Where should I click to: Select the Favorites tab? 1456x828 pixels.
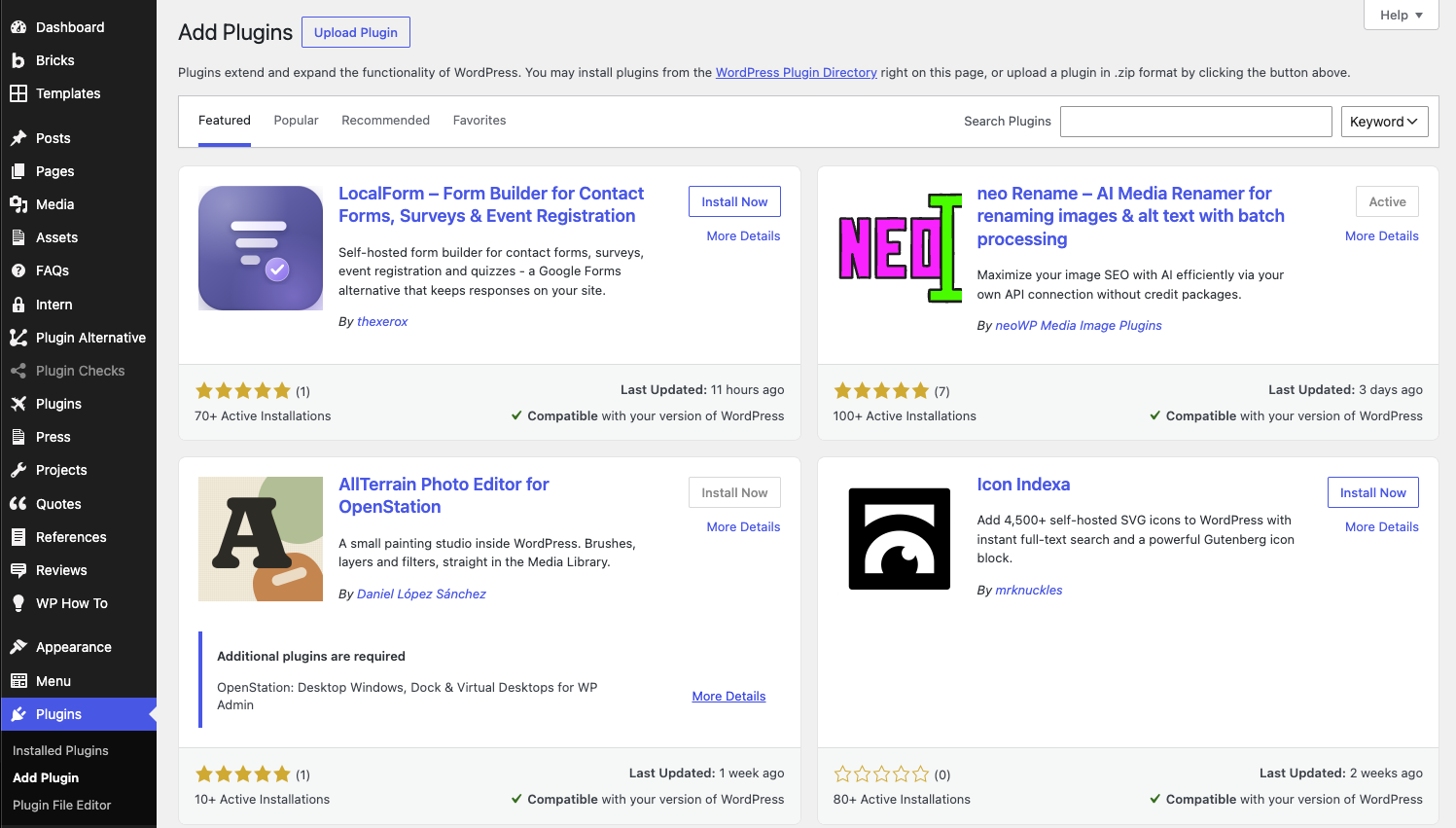479,121
